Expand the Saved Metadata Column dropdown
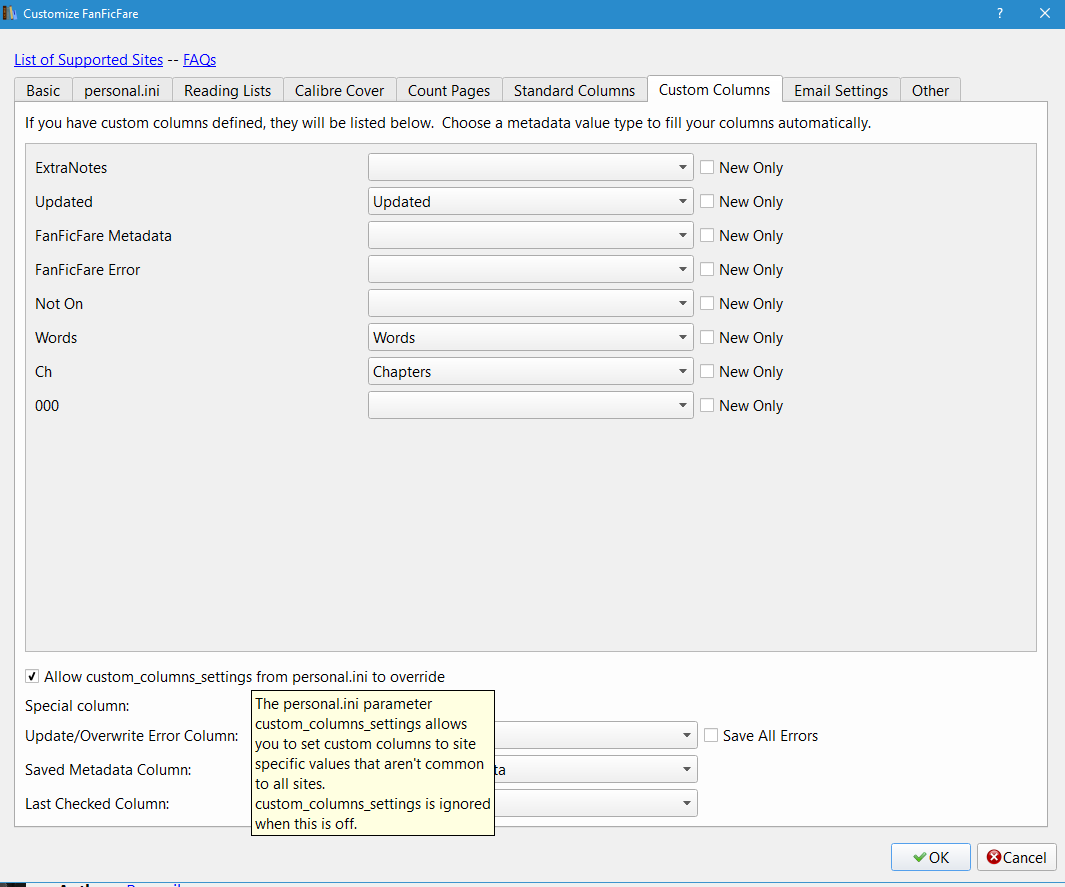 (596, 769)
